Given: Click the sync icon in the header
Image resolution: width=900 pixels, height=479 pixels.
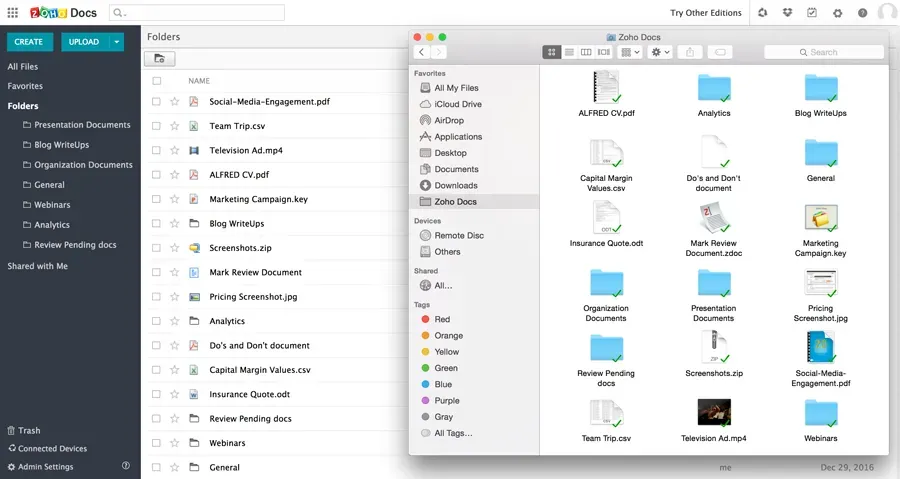Looking at the screenshot, I should [763, 13].
